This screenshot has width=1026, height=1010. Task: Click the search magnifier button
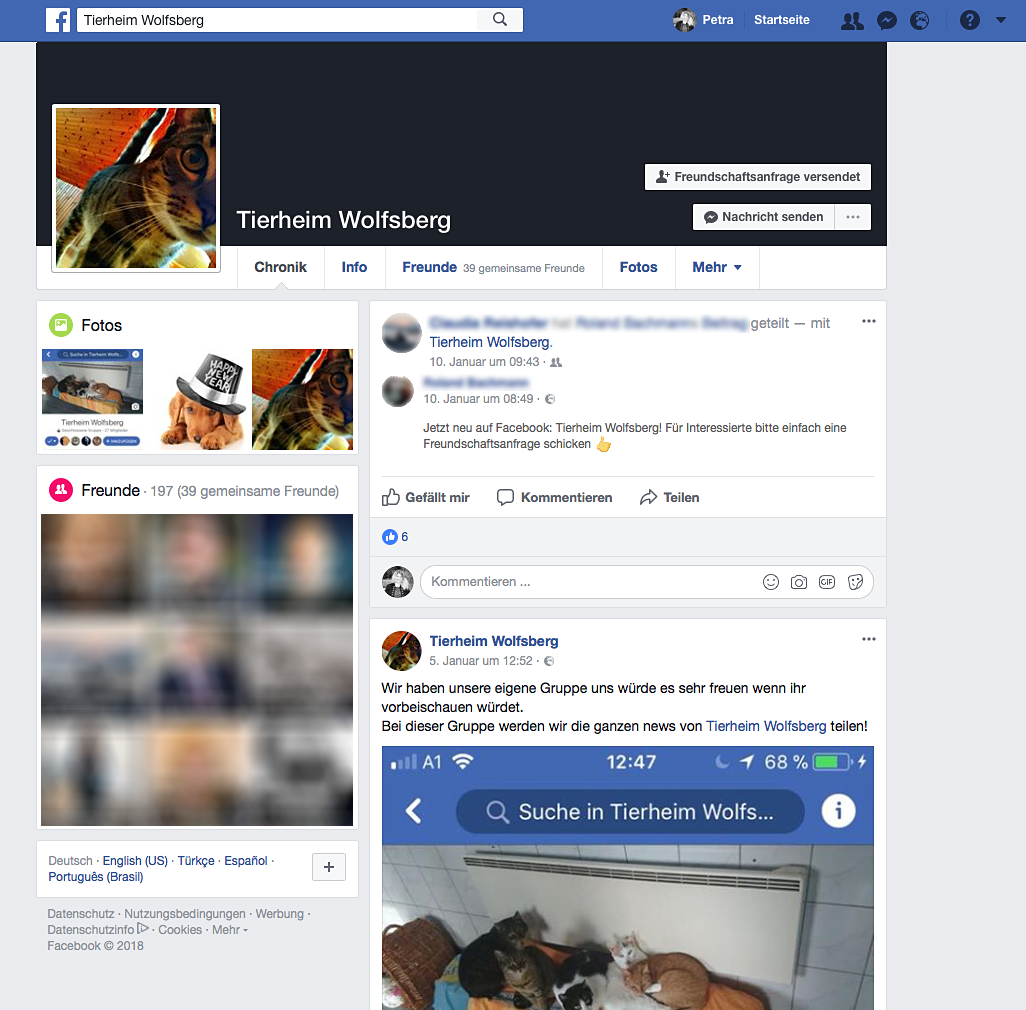[x=500, y=20]
